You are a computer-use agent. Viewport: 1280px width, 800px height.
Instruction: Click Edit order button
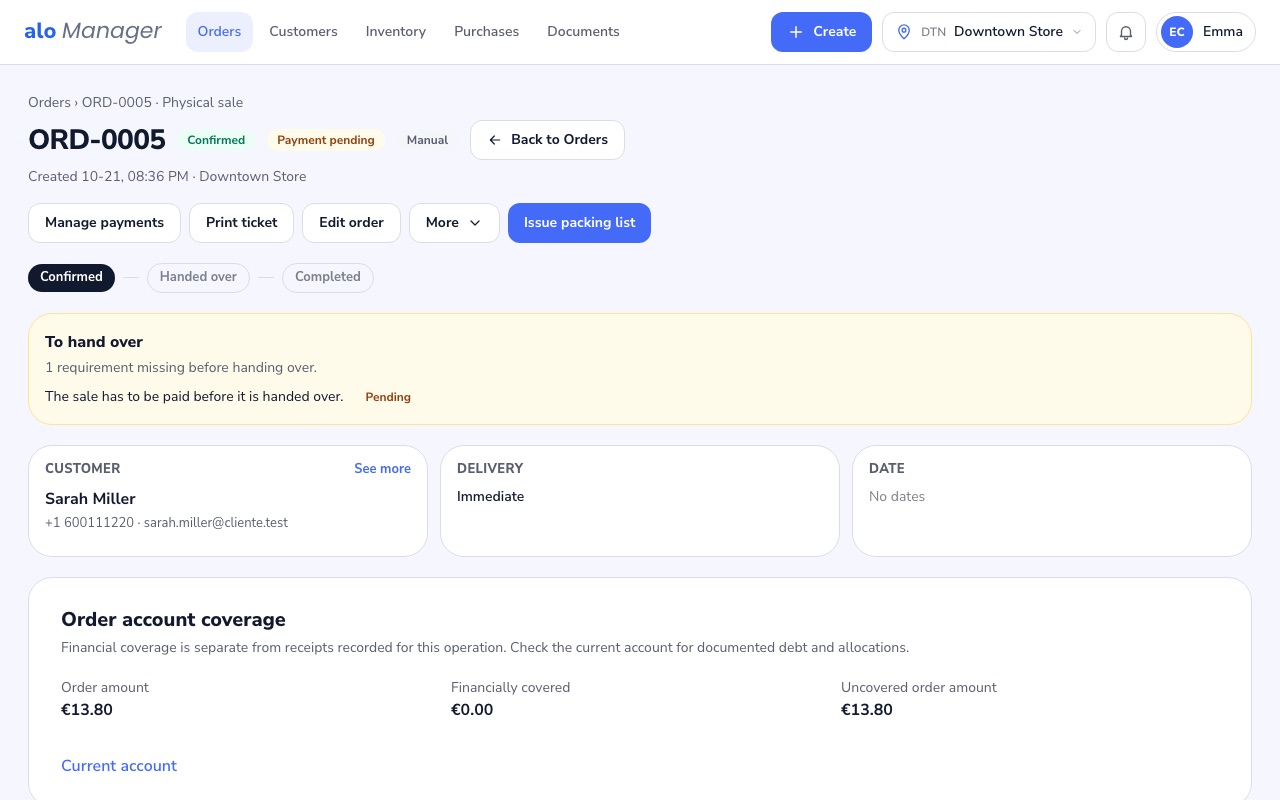351,223
